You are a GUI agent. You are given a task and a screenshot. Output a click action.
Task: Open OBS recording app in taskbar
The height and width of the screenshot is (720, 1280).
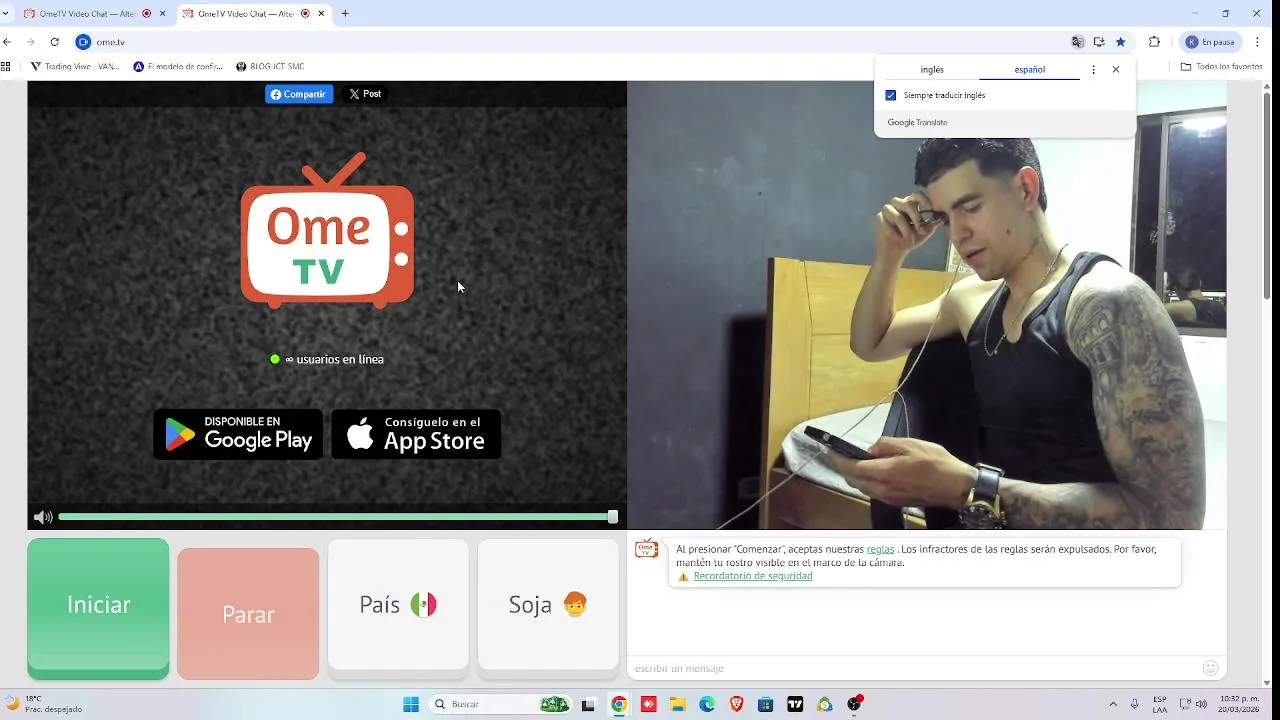click(855, 704)
